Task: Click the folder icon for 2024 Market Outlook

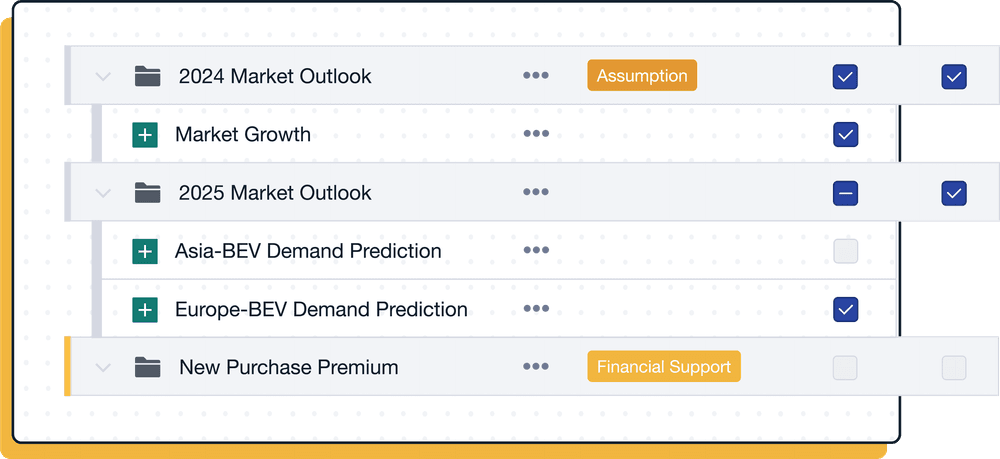Action: [148, 76]
